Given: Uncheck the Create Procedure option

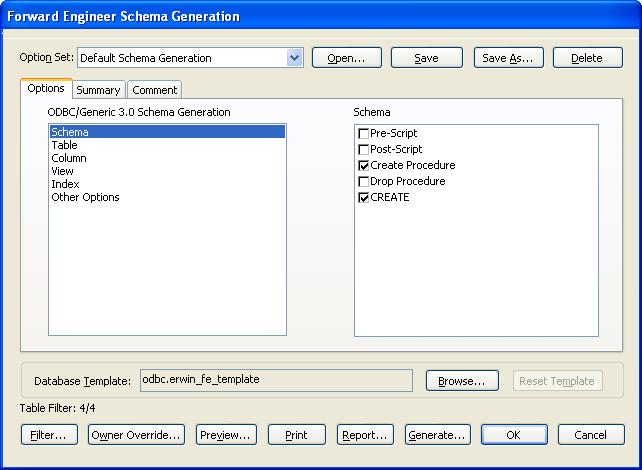Looking at the screenshot, I should (364, 165).
